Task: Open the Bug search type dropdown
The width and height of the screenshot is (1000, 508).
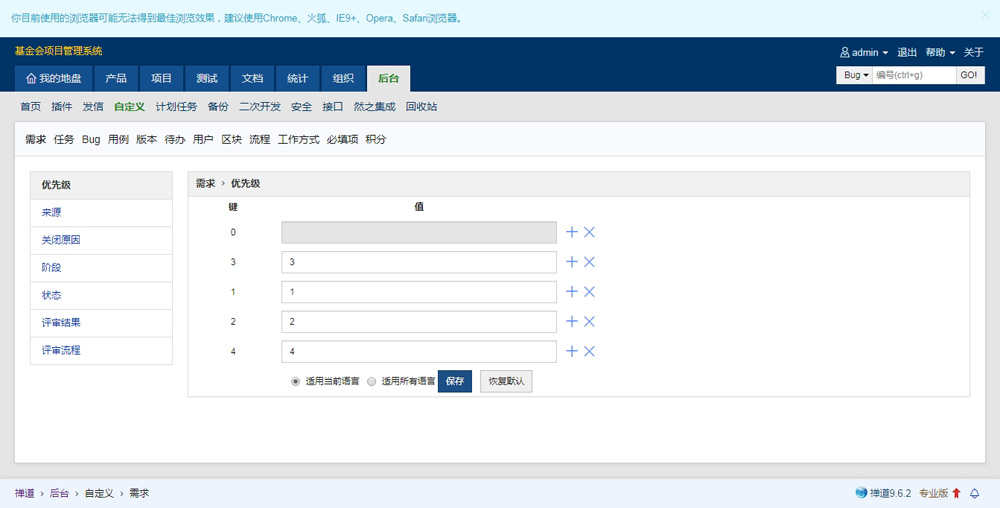Action: click(x=854, y=75)
